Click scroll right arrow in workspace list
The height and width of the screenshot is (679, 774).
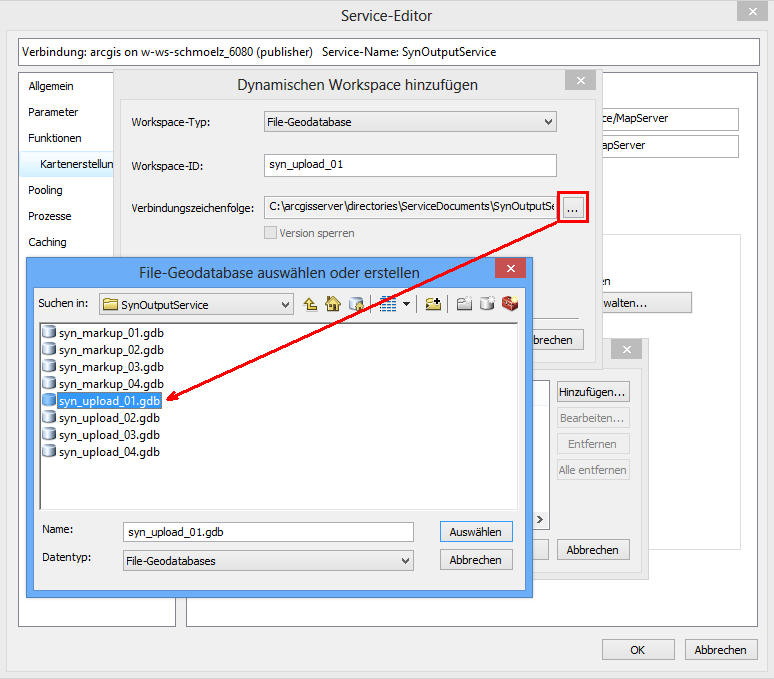(x=540, y=519)
